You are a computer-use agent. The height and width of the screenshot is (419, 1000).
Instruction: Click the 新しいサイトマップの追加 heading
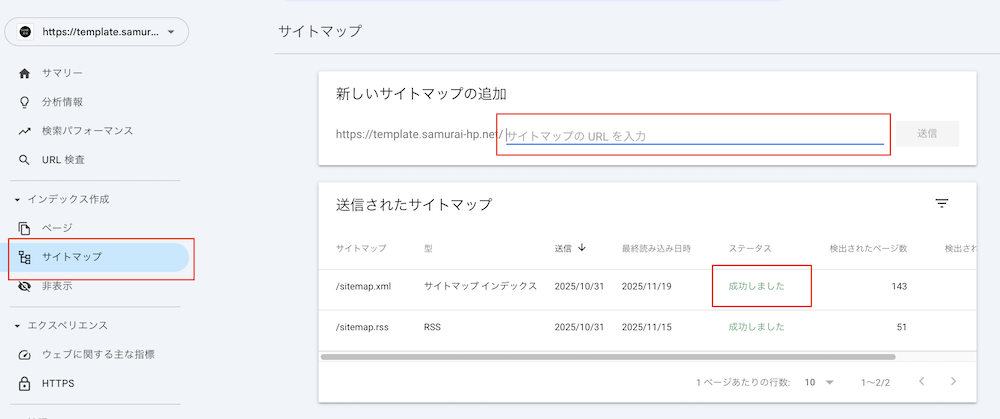[421, 94]
